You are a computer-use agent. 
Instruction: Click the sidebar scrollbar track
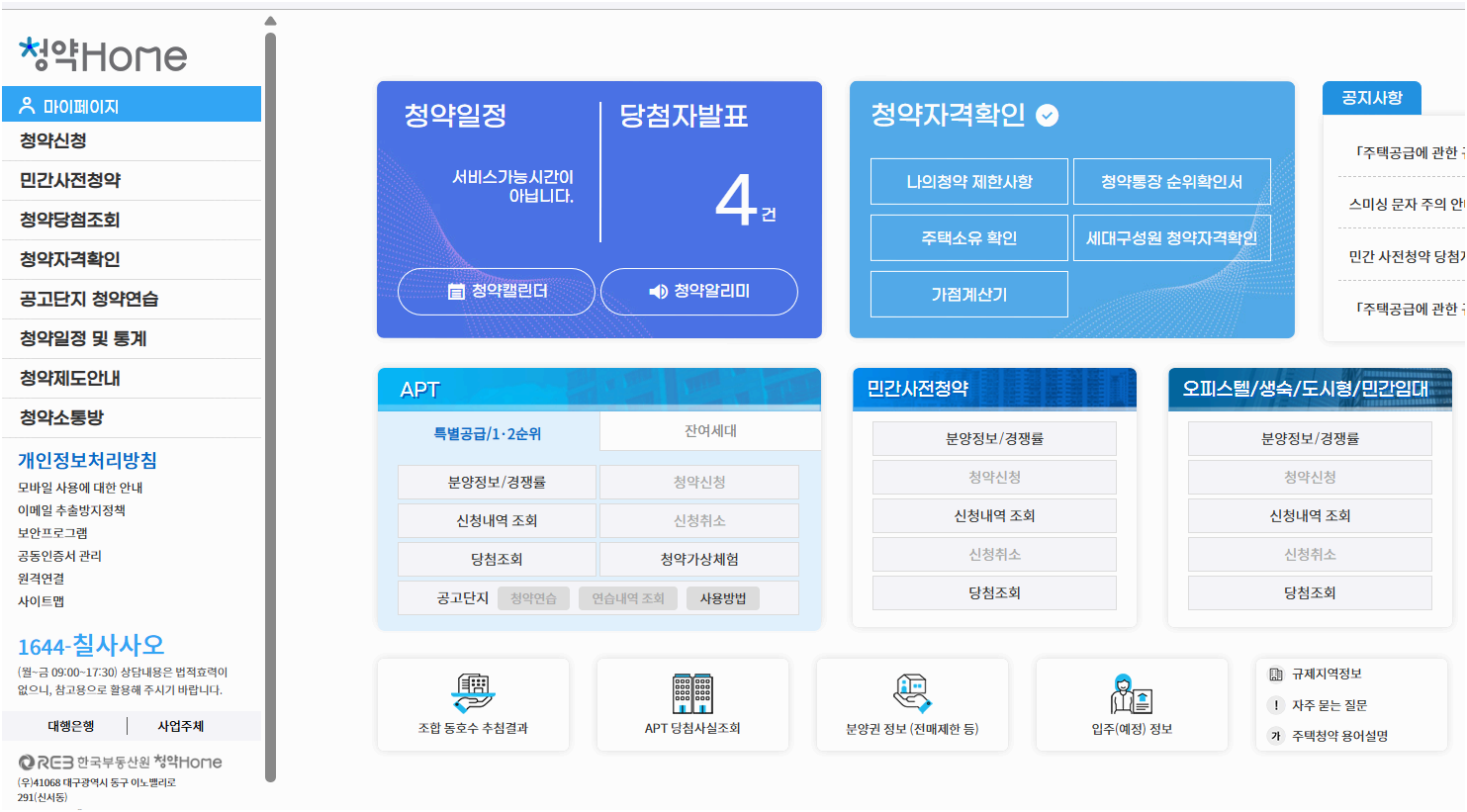268,396
